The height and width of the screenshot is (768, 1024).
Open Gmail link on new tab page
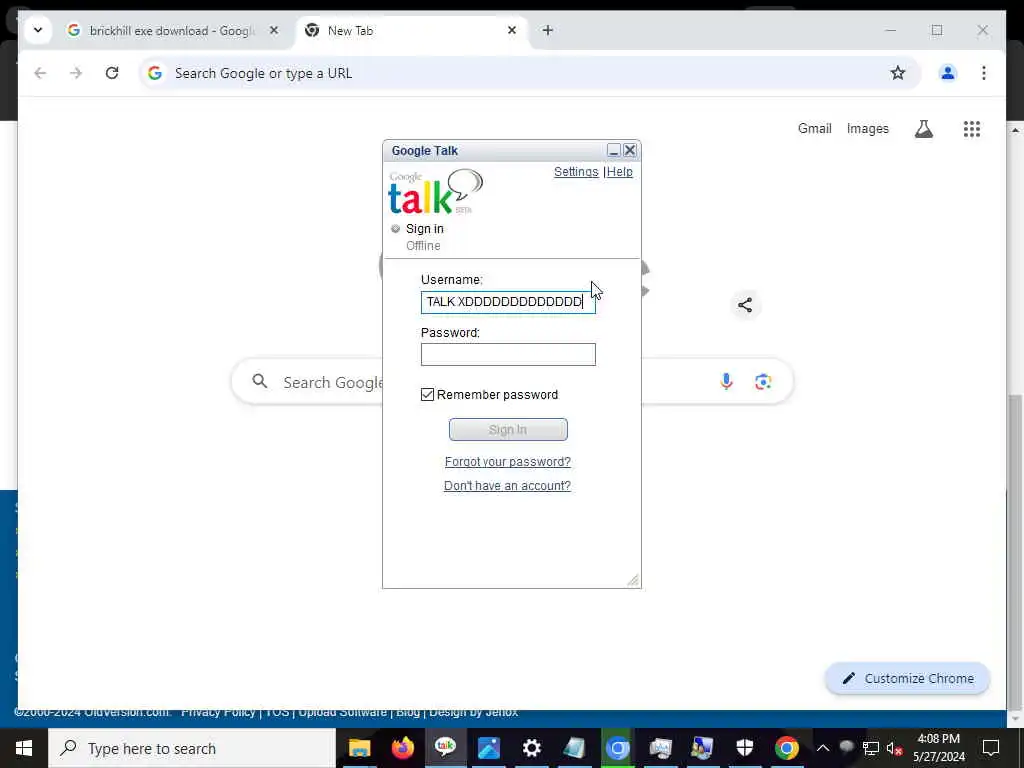tap(814, 129)
